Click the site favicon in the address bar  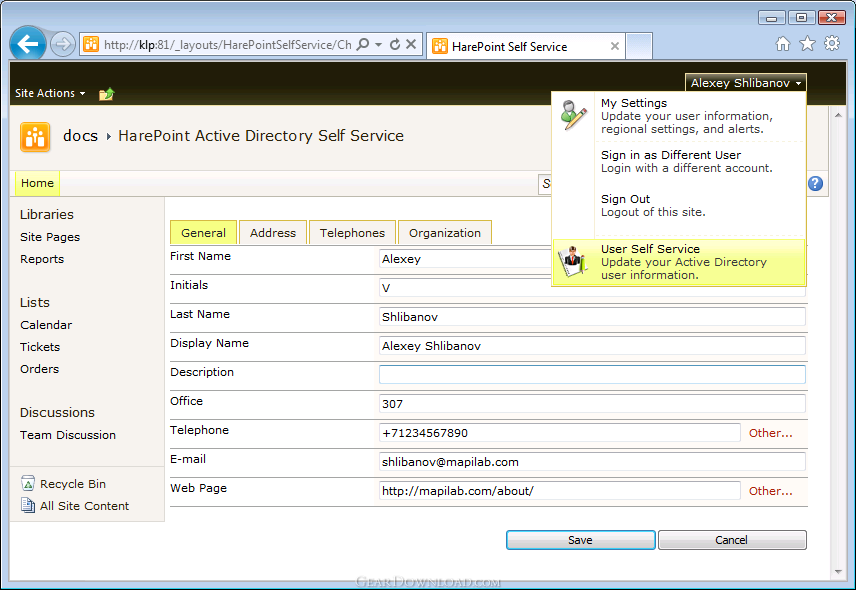[91, 44]
